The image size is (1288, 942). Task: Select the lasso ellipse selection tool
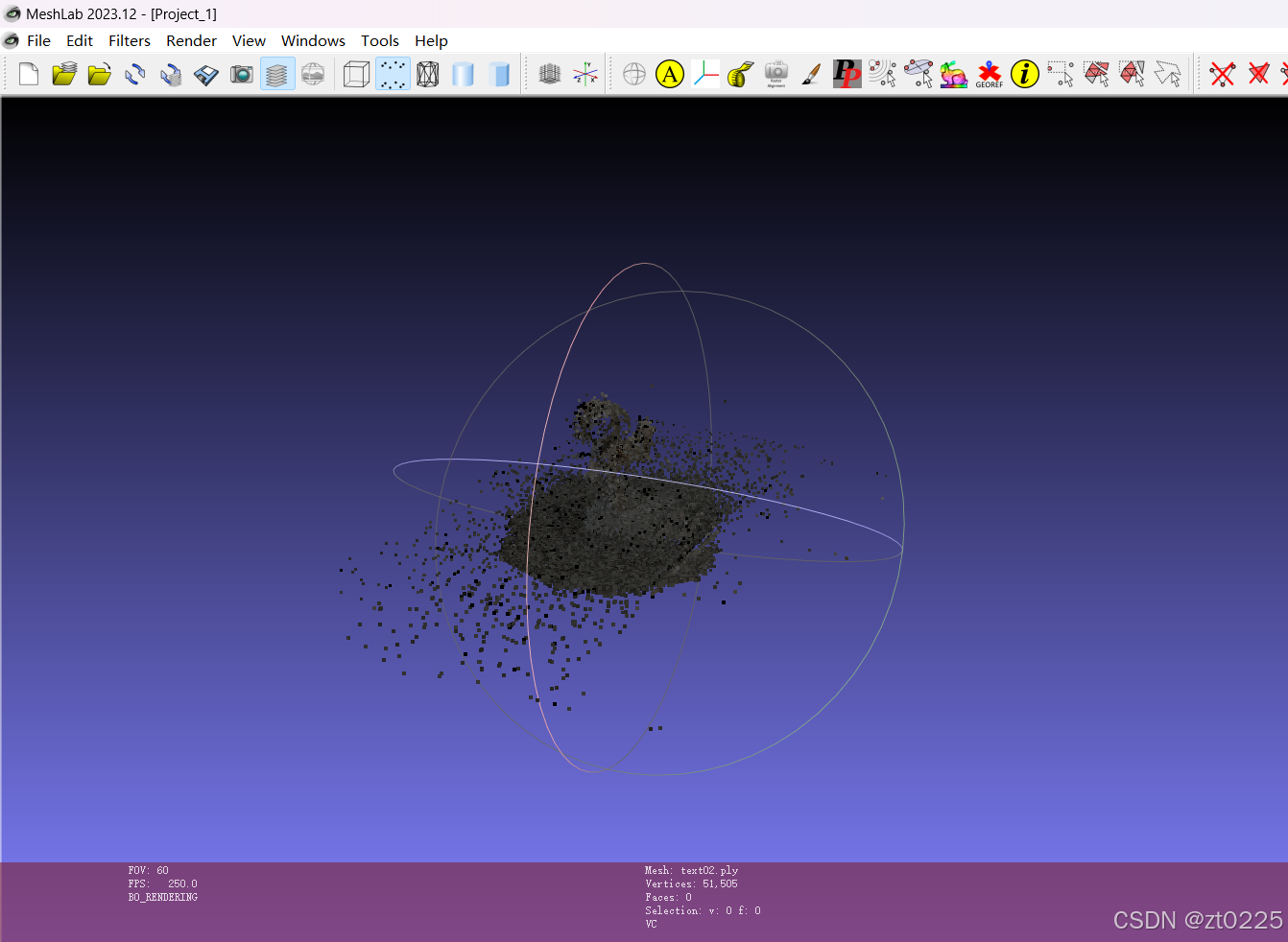[x=918, y=74]
